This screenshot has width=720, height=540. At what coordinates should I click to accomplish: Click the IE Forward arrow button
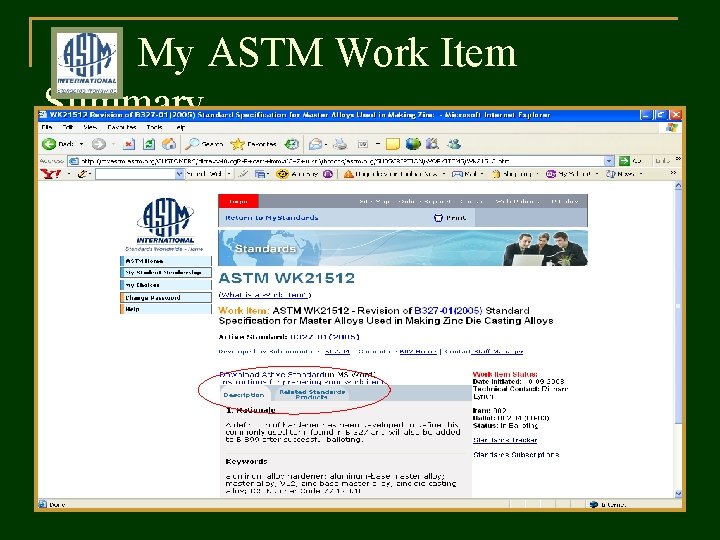point(99,144)
